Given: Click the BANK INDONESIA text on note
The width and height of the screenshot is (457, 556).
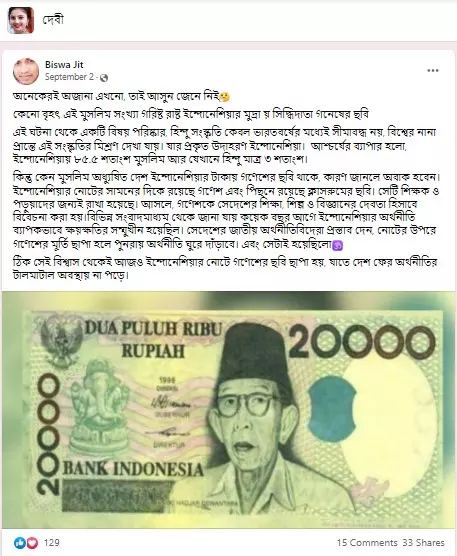Looking at the screenshot, I should [133, 470].
